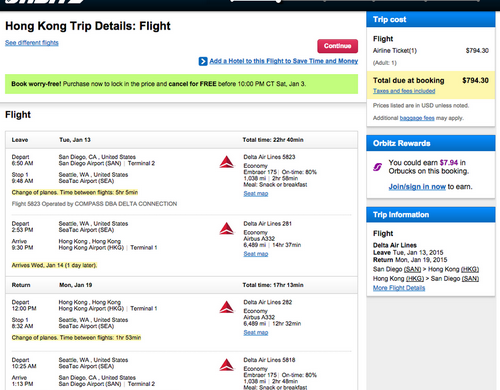Click the Trip cost panel header
The height and width of the screenshot is (390, 500).
tap(431, 19)
